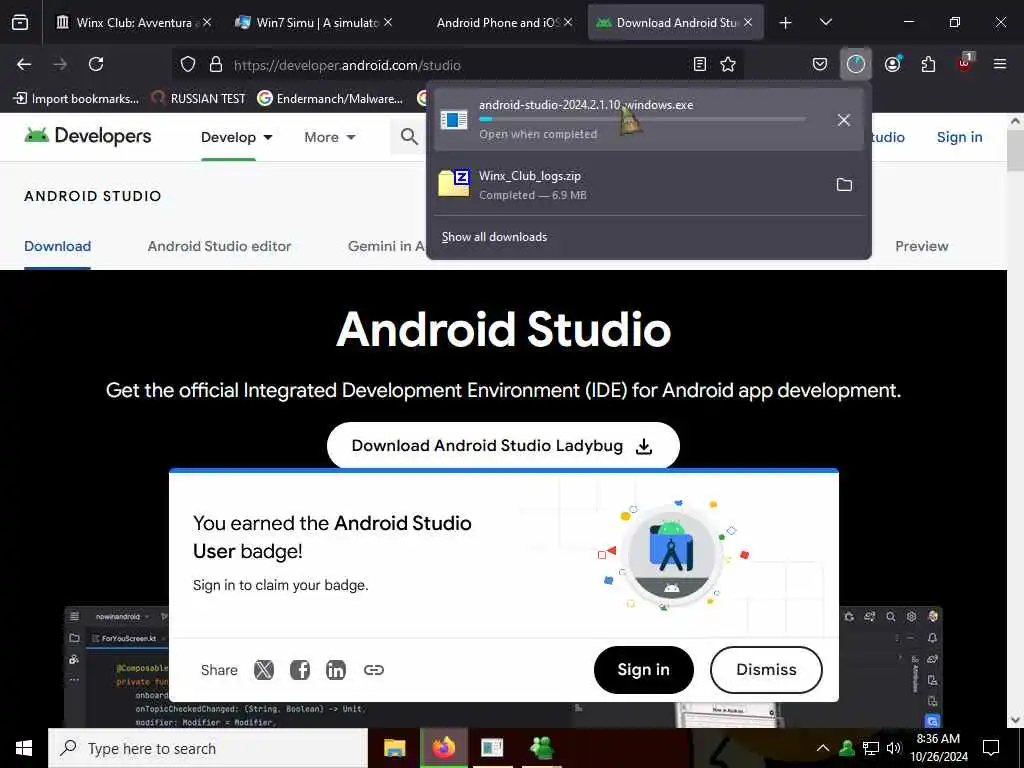
Task: Toggle reader view icon in address bar
Action: 699,64
